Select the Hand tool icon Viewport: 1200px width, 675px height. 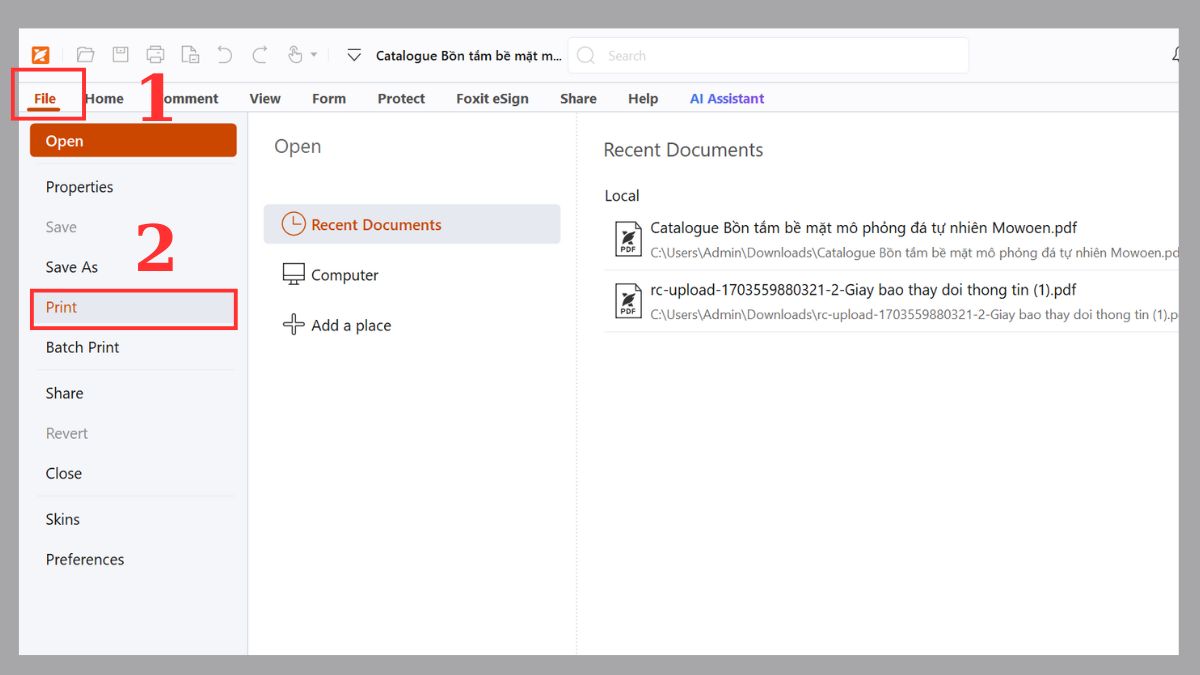point(295,55)
